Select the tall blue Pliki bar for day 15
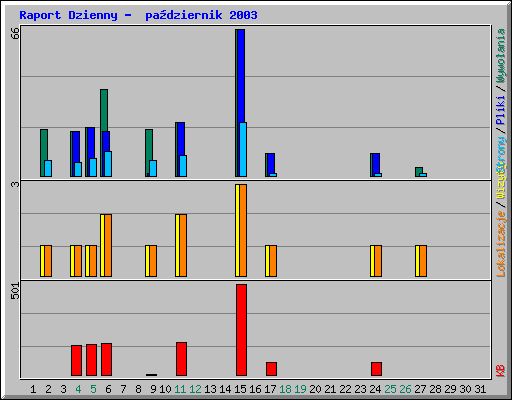 [x=241, y=76]
